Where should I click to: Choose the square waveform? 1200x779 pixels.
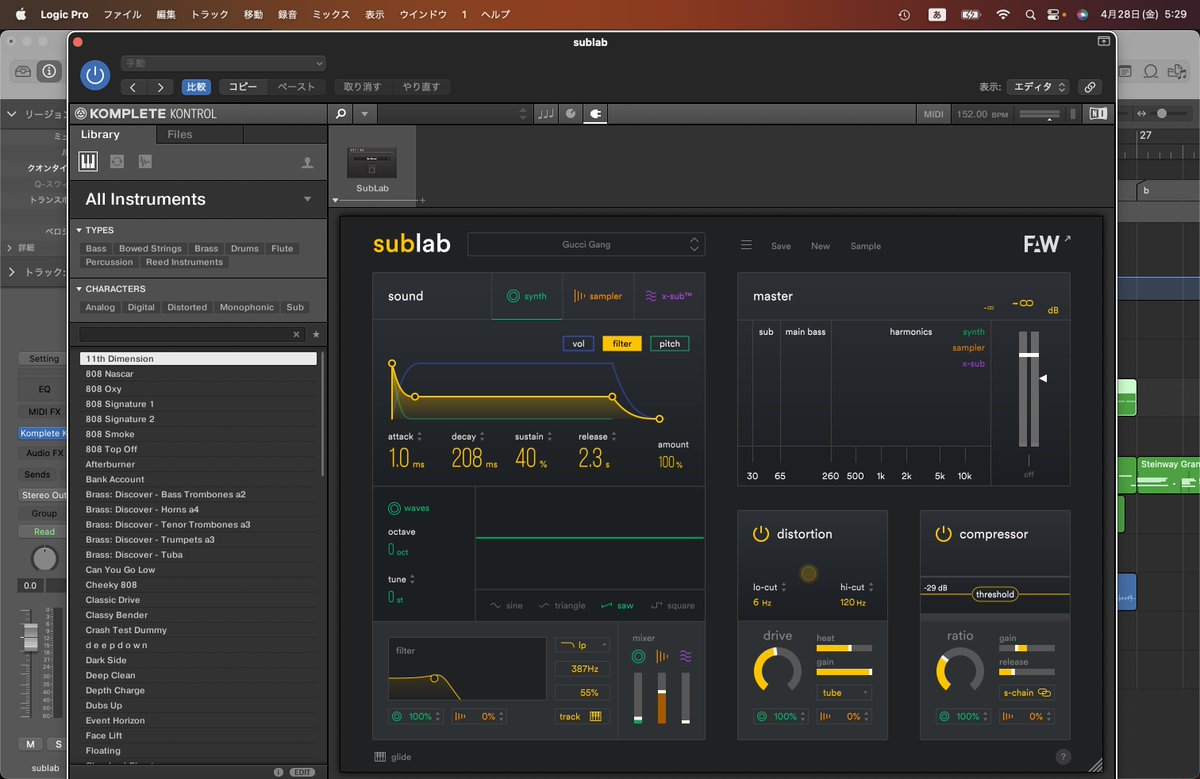(672, 605)
